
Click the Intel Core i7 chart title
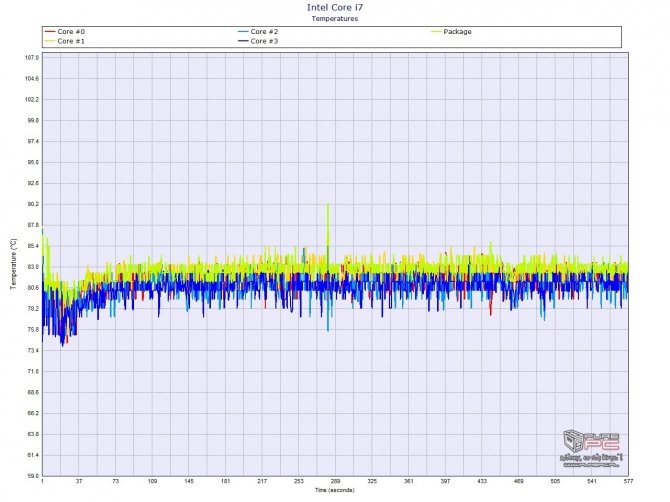pyautogui.click(x=335, y=7)
